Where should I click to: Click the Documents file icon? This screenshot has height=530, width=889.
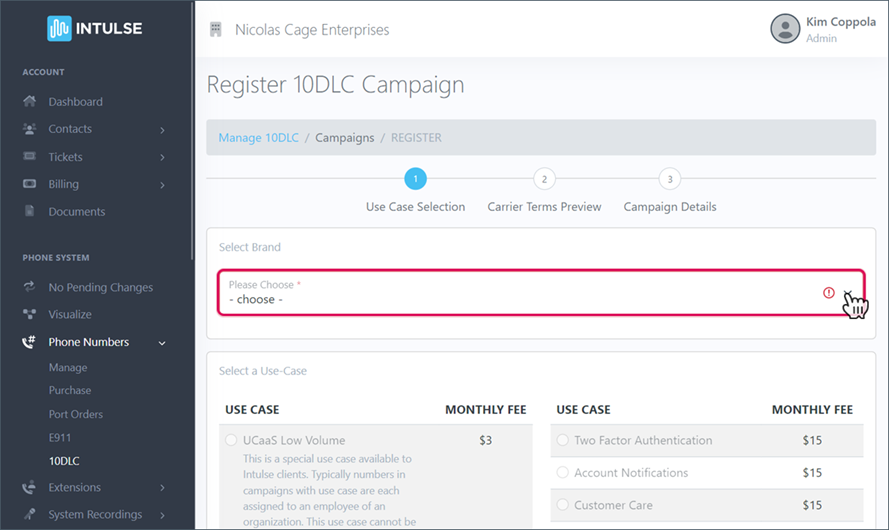30,212
